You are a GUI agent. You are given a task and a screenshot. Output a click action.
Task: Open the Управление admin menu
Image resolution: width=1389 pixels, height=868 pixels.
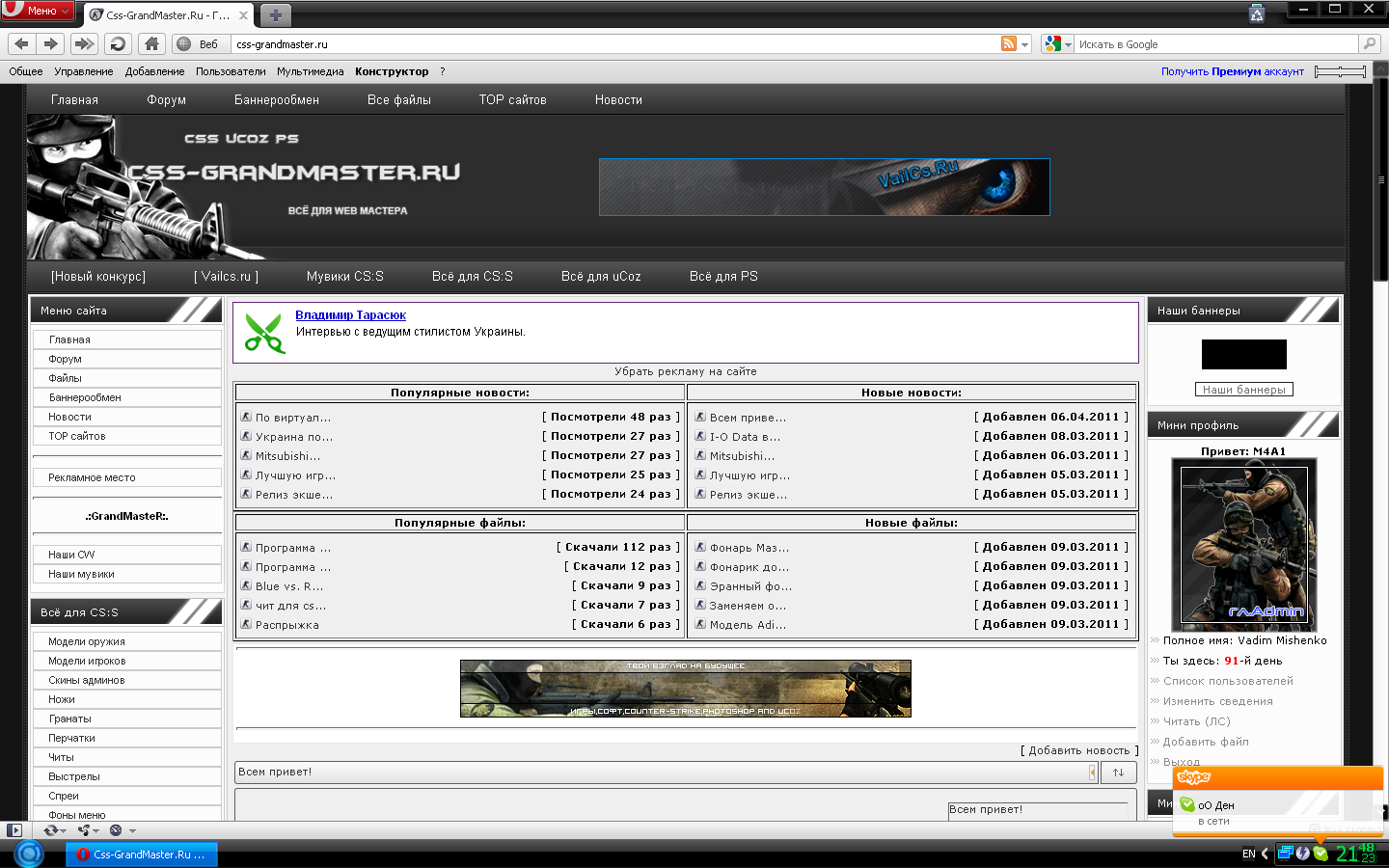pyautogui.click(x=84, y=71)
